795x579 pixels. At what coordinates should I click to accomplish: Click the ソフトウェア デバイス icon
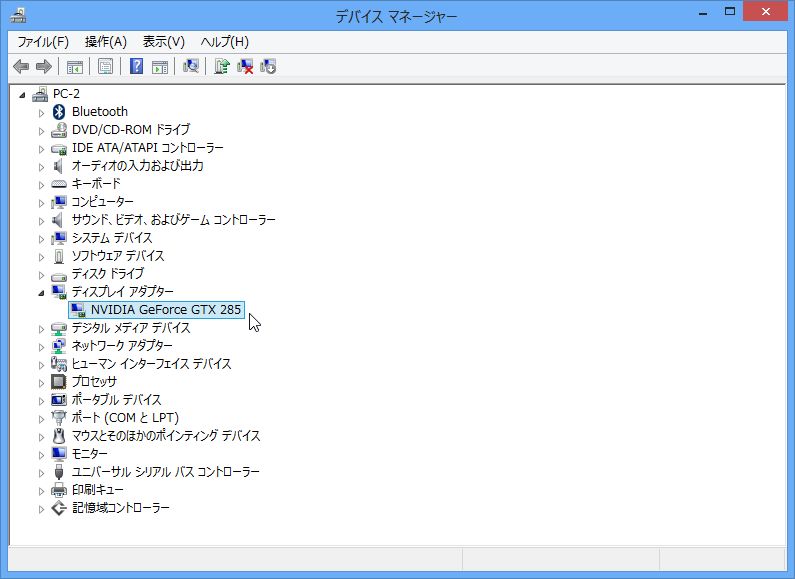point(59,256)
